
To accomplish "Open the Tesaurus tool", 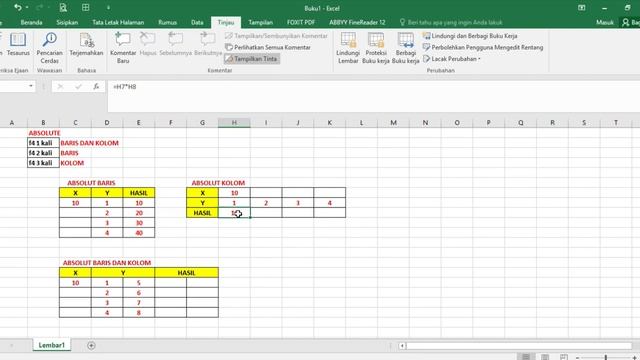I will click(x=18, y=44).
